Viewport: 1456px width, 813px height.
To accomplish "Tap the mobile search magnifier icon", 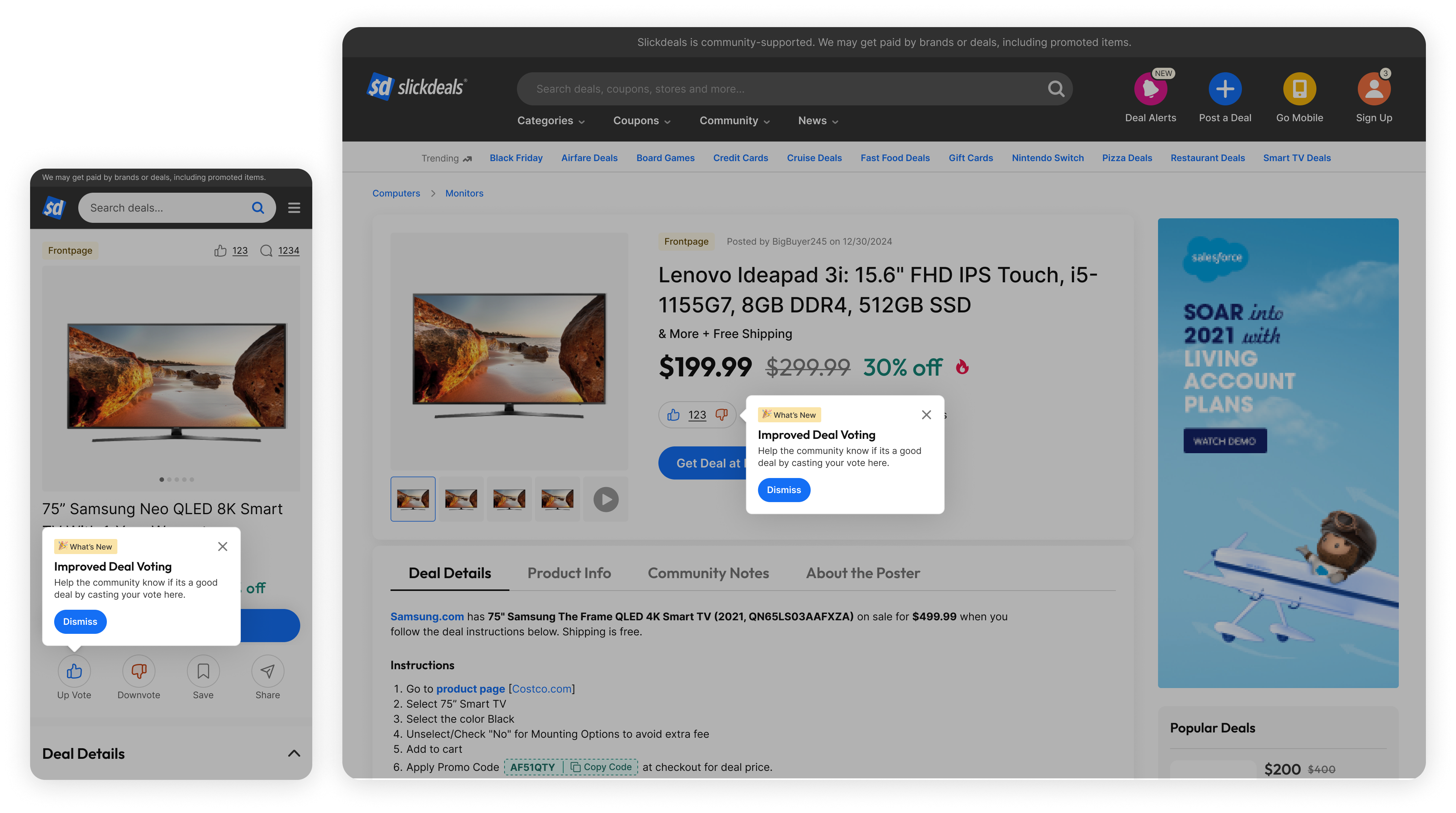I will (x=258, y=207).
